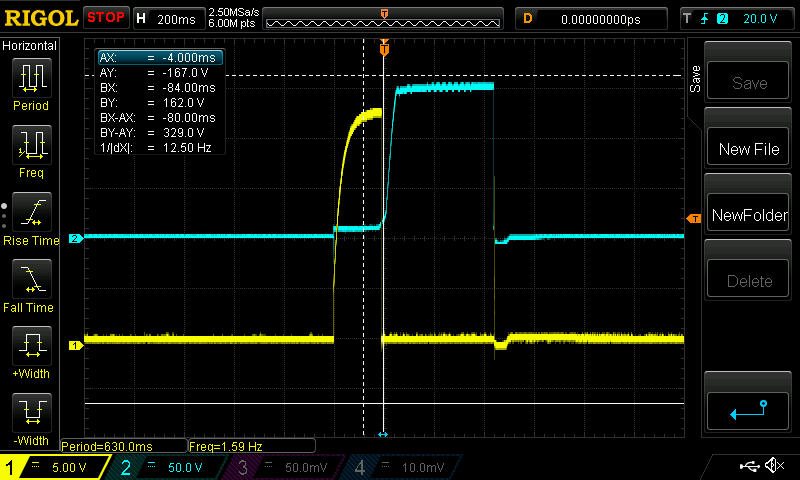Click the STOP run status indicator

coord(106,18)
